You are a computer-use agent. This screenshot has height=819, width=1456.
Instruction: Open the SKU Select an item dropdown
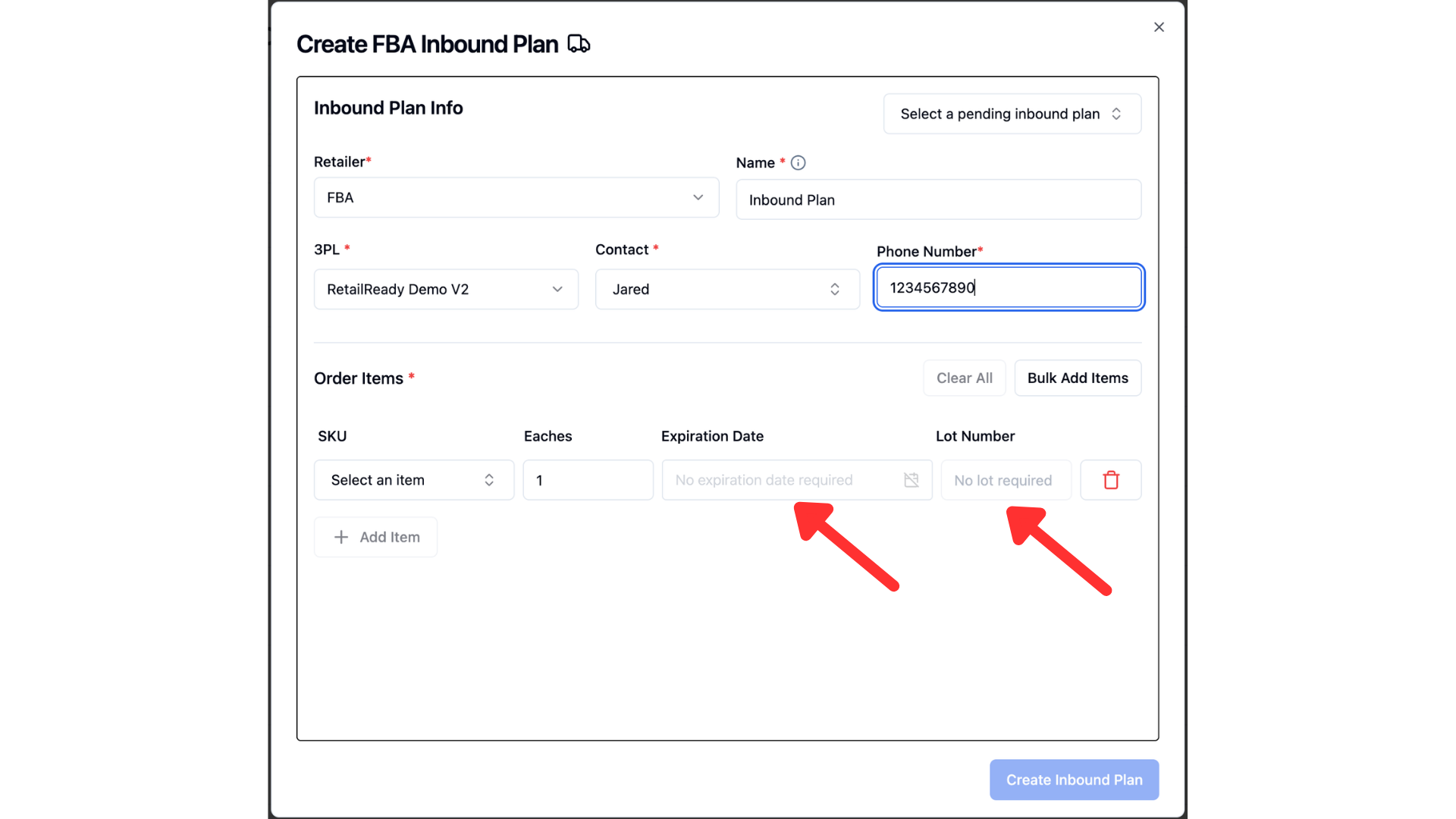[x=414, y=480]
